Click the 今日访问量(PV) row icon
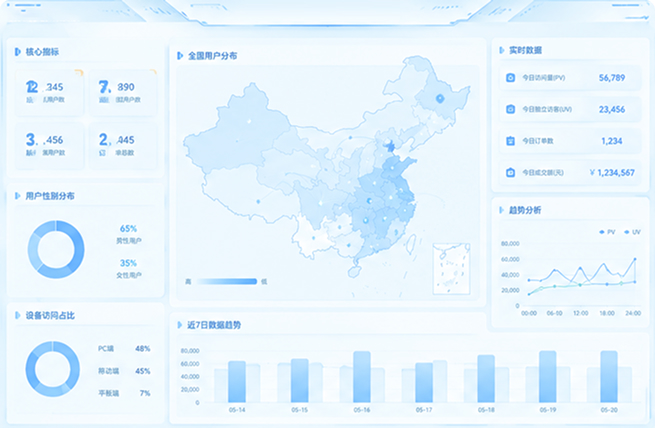The image size is (655, 428). tap(510, 78)
